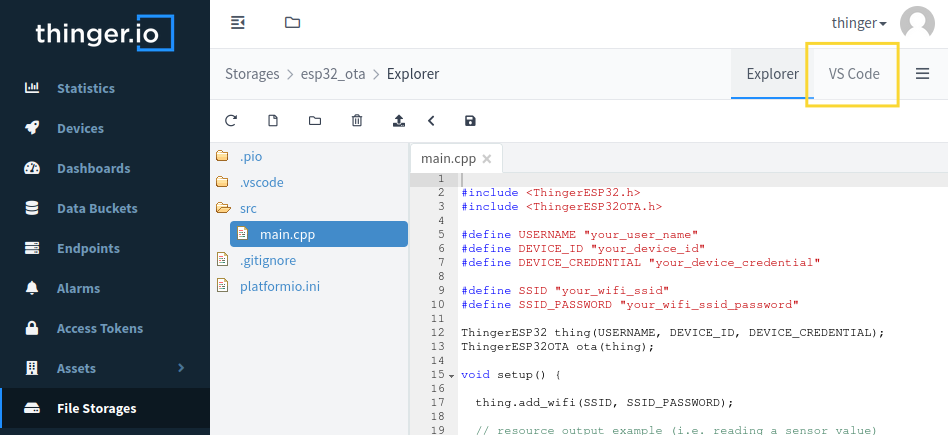Screen dimensions: 948x435
Task: Click the Access Tokens lock icon
Action: coord(31,328)
